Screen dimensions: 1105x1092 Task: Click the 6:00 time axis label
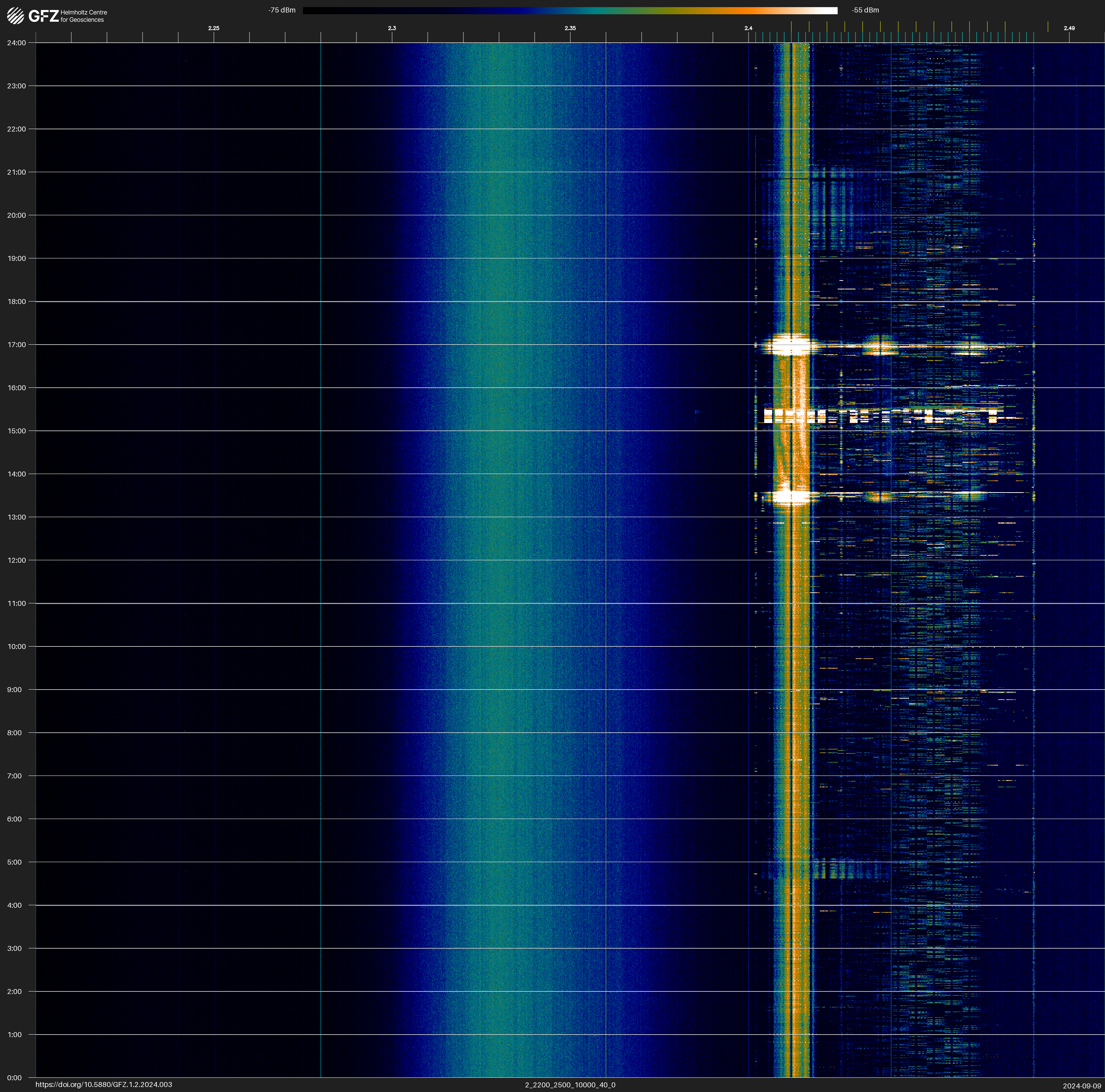14,819
